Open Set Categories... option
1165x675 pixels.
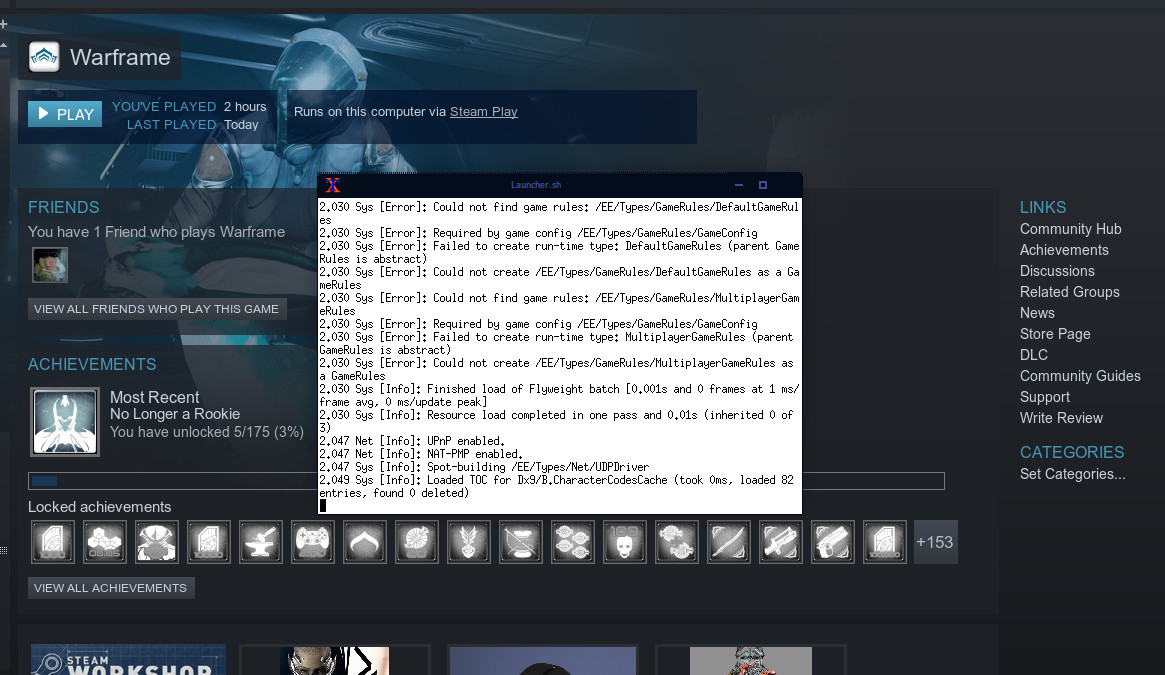(x=1072, y=474)
